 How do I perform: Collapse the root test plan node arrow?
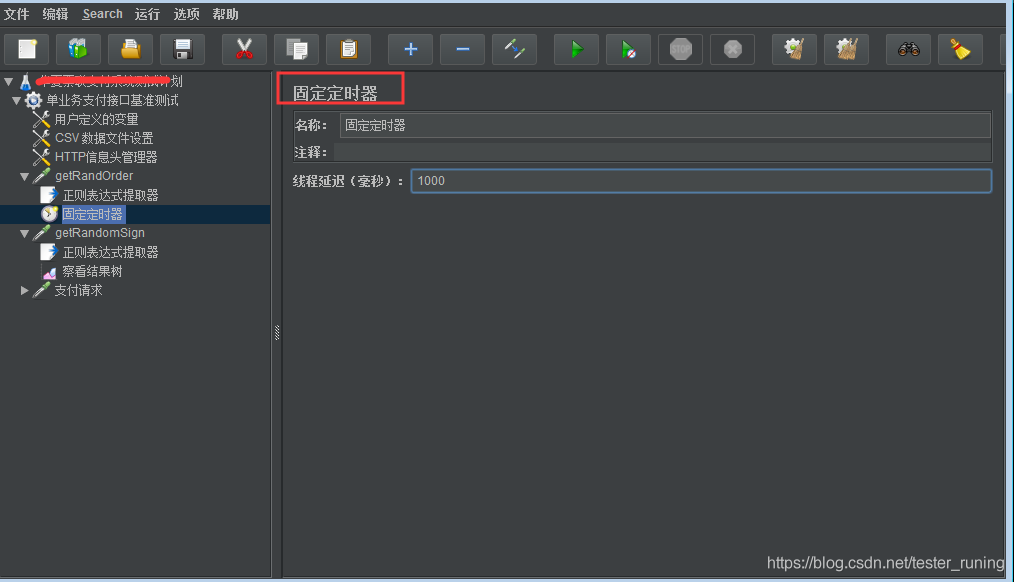[8, 81]
